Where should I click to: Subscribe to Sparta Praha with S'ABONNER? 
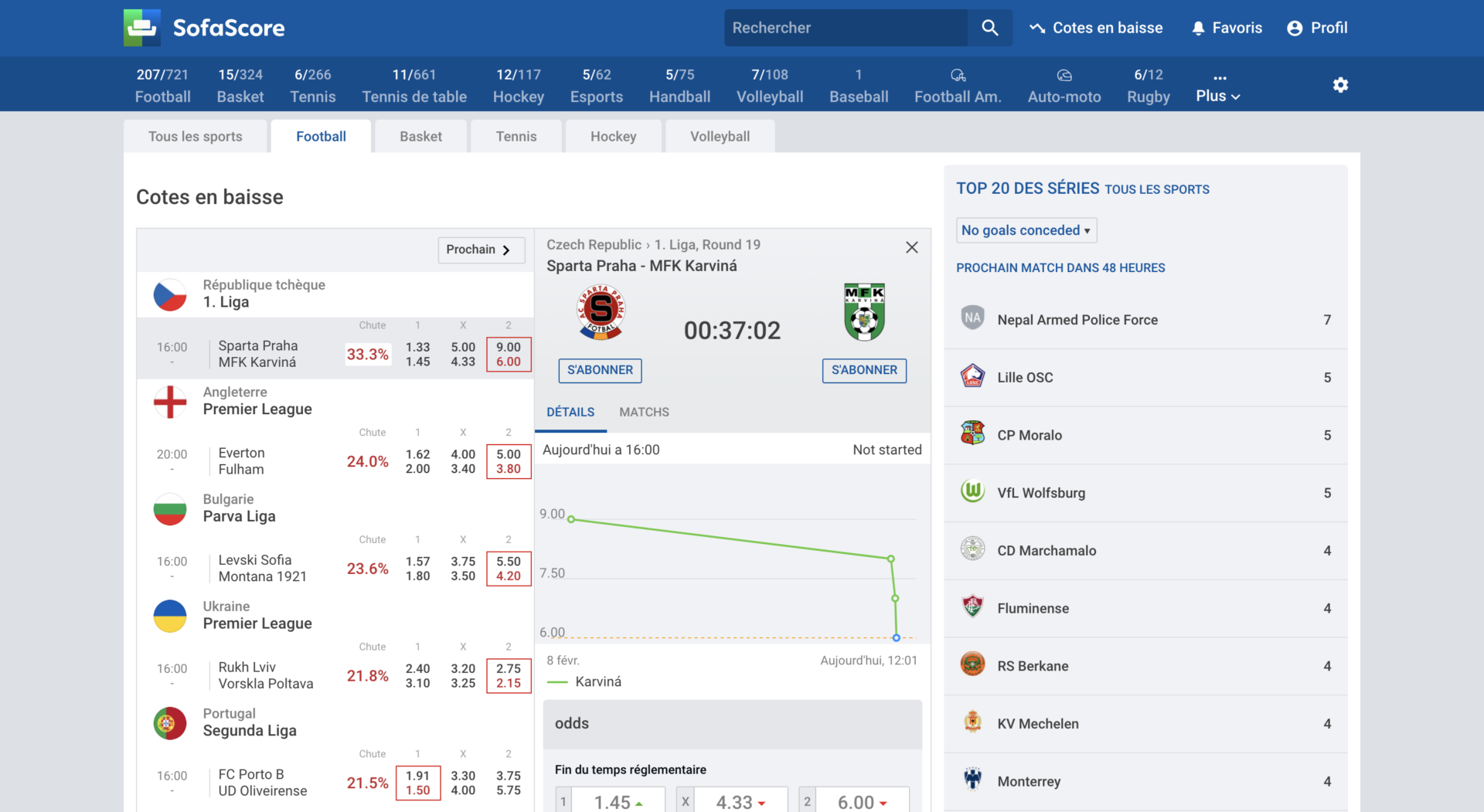tap(601, 370)
